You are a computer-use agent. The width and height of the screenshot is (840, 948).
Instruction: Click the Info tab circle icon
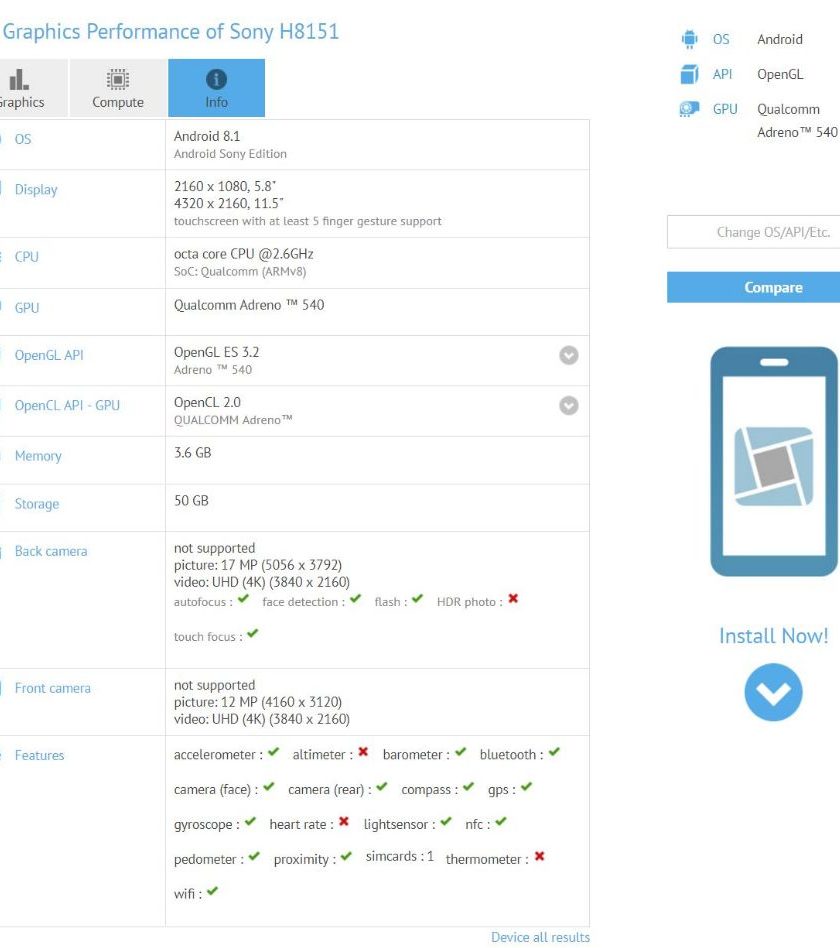point(216,79)
